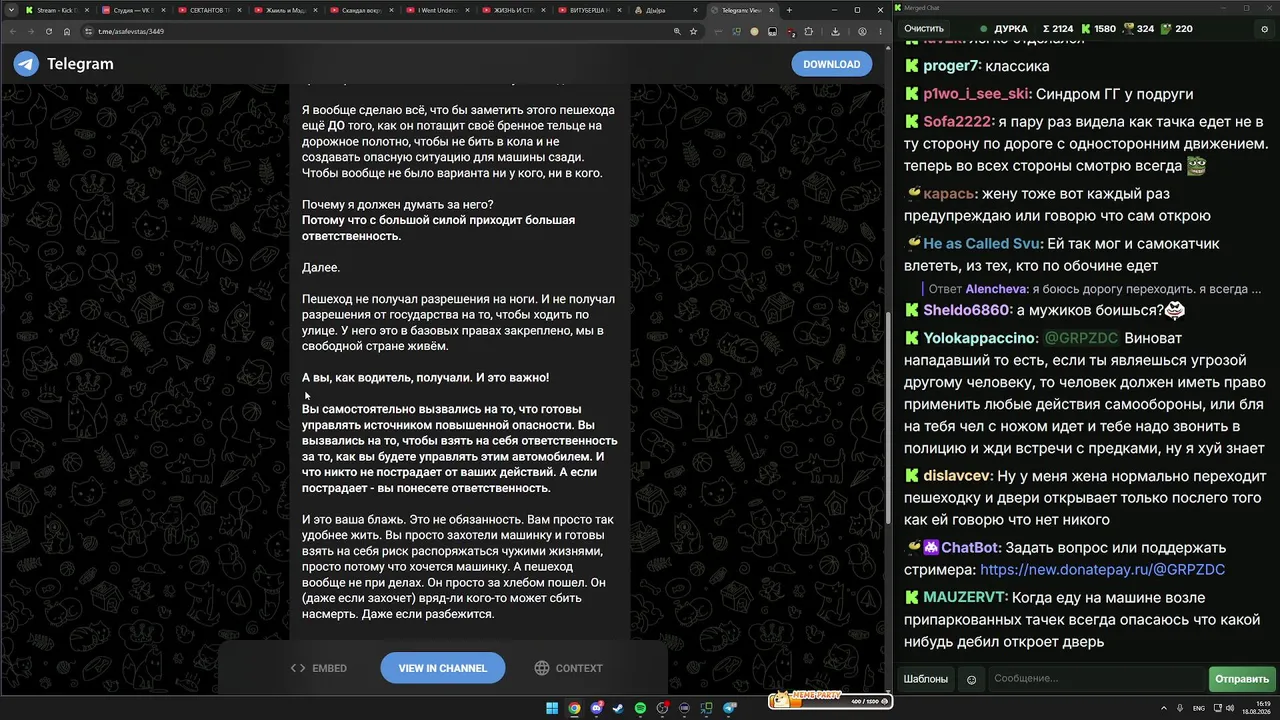Viewport: 1280px width, 720px height.
Task: Switch to the ЖИЗНЬ И СТРАХ tab
Action: click(x=514, y=10)
